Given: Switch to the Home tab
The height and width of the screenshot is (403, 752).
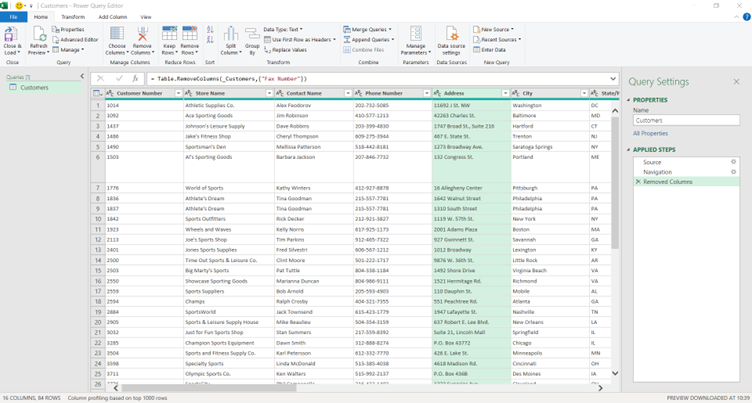Looking at the screenshot, I should (41, 17).
